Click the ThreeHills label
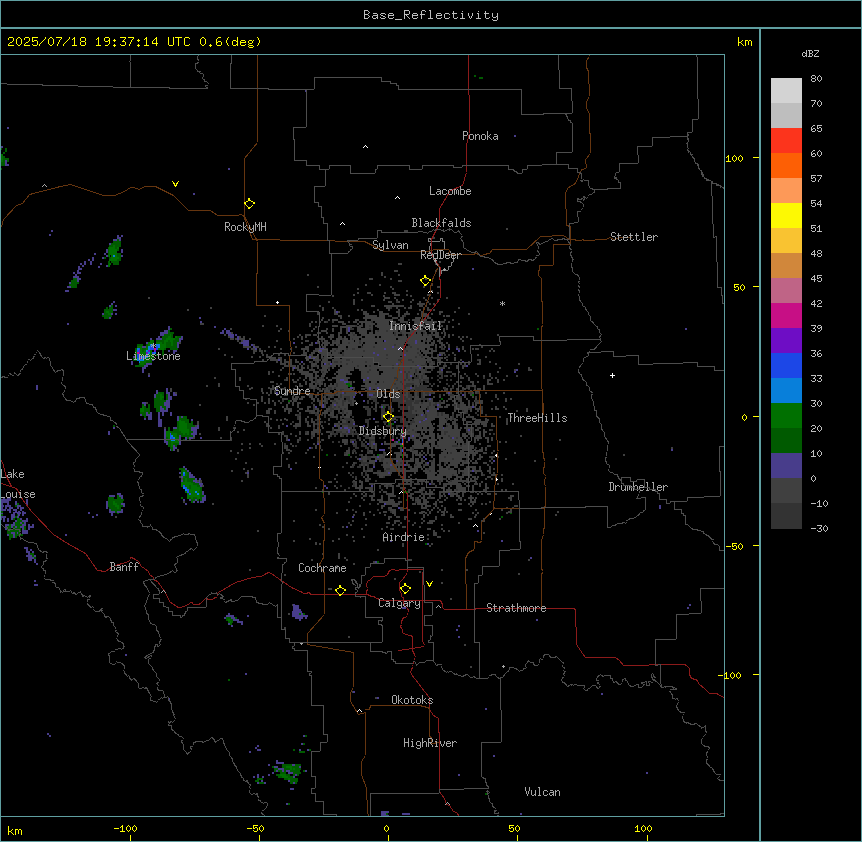The width and height of the screenshot is (862, 842). click(537, 418)
